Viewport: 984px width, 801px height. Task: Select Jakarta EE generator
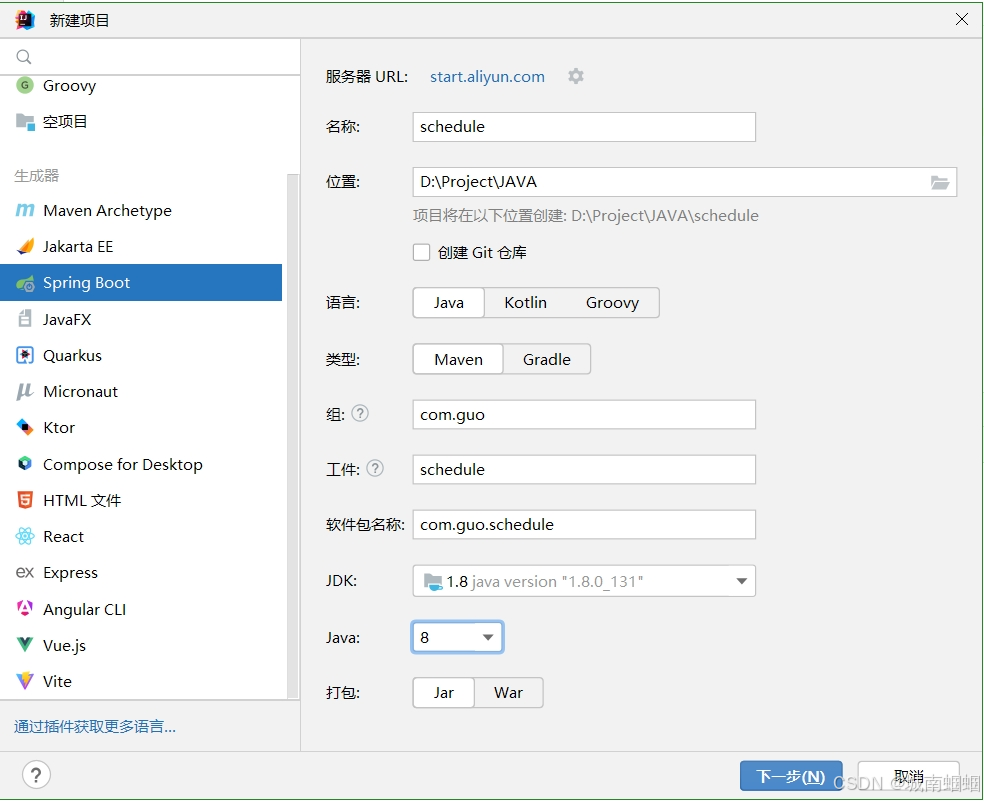click(x=141, y=247)
